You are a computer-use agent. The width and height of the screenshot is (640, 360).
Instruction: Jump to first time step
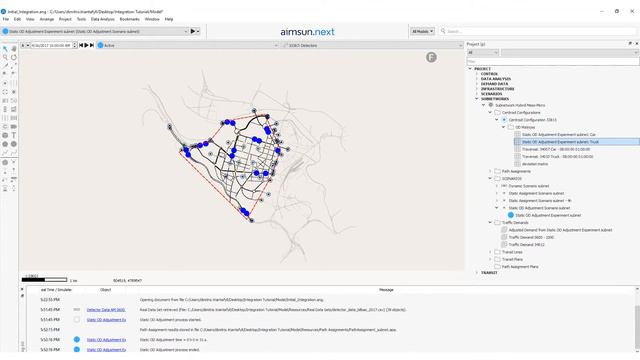pos(81,45)
